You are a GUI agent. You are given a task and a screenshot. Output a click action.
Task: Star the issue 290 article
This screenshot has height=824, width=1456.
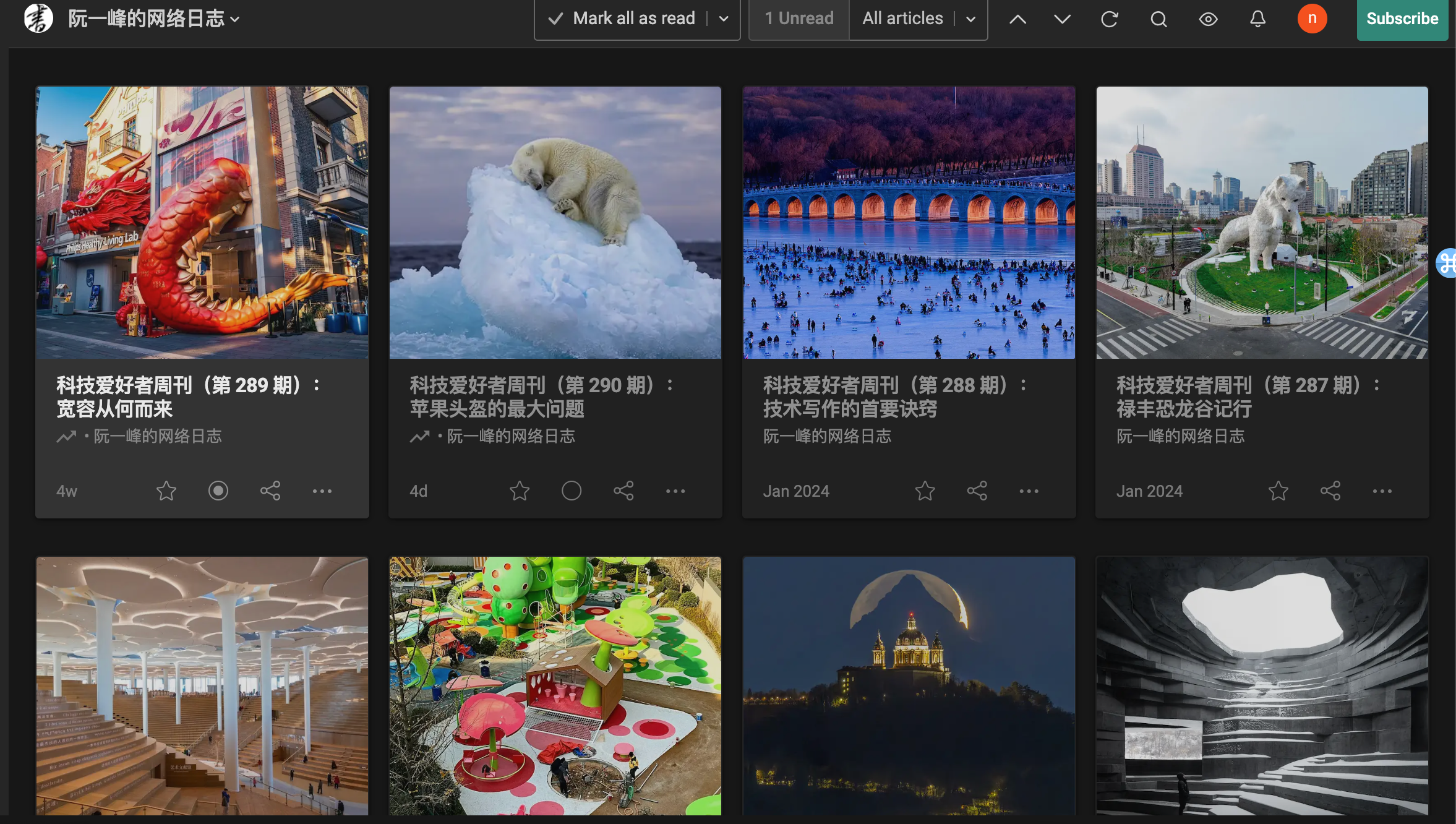click(520, 491)
